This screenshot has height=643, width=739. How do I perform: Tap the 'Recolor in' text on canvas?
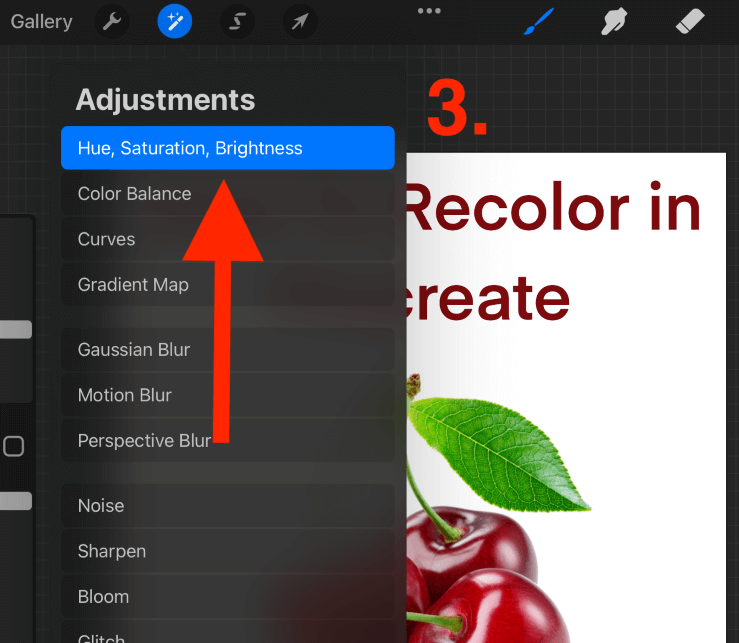pos(553,207)
